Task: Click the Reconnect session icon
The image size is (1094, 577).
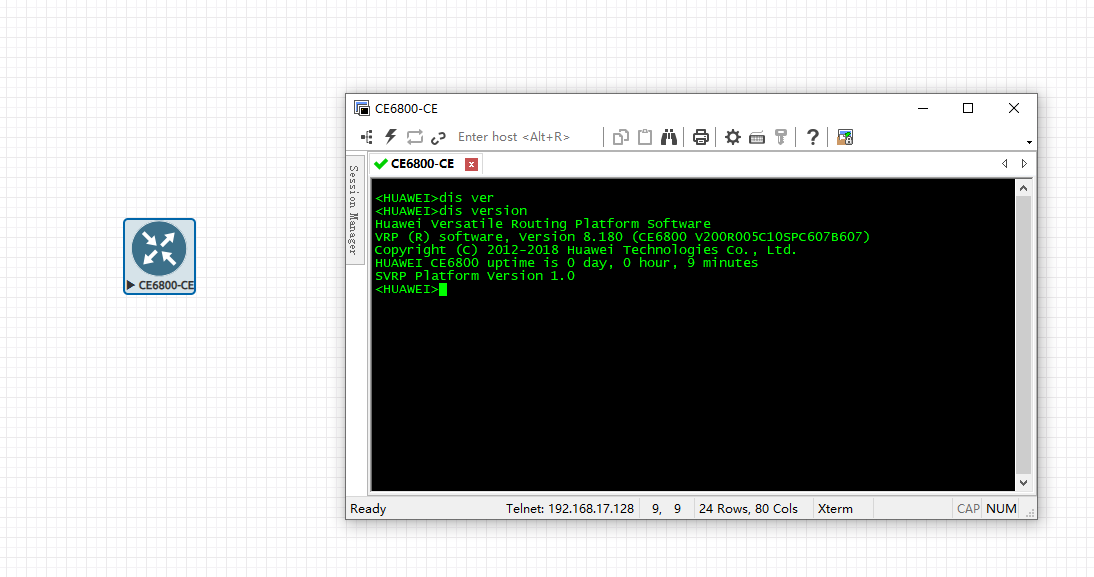Action: pyautogui.click(x=415, y=137)
